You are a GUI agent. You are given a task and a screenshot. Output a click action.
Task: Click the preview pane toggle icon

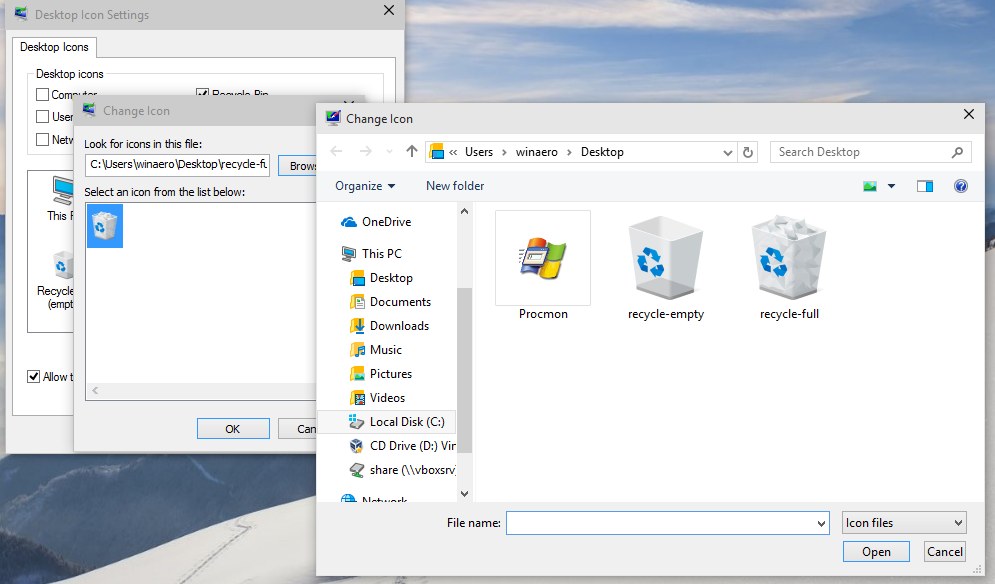click(924, 185)
